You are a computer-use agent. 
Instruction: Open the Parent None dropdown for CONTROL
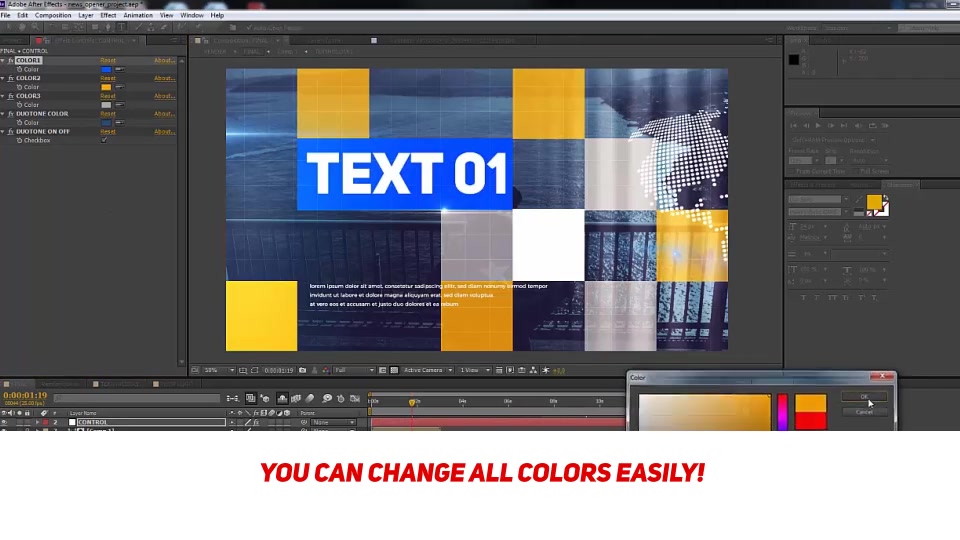[333, 422]
